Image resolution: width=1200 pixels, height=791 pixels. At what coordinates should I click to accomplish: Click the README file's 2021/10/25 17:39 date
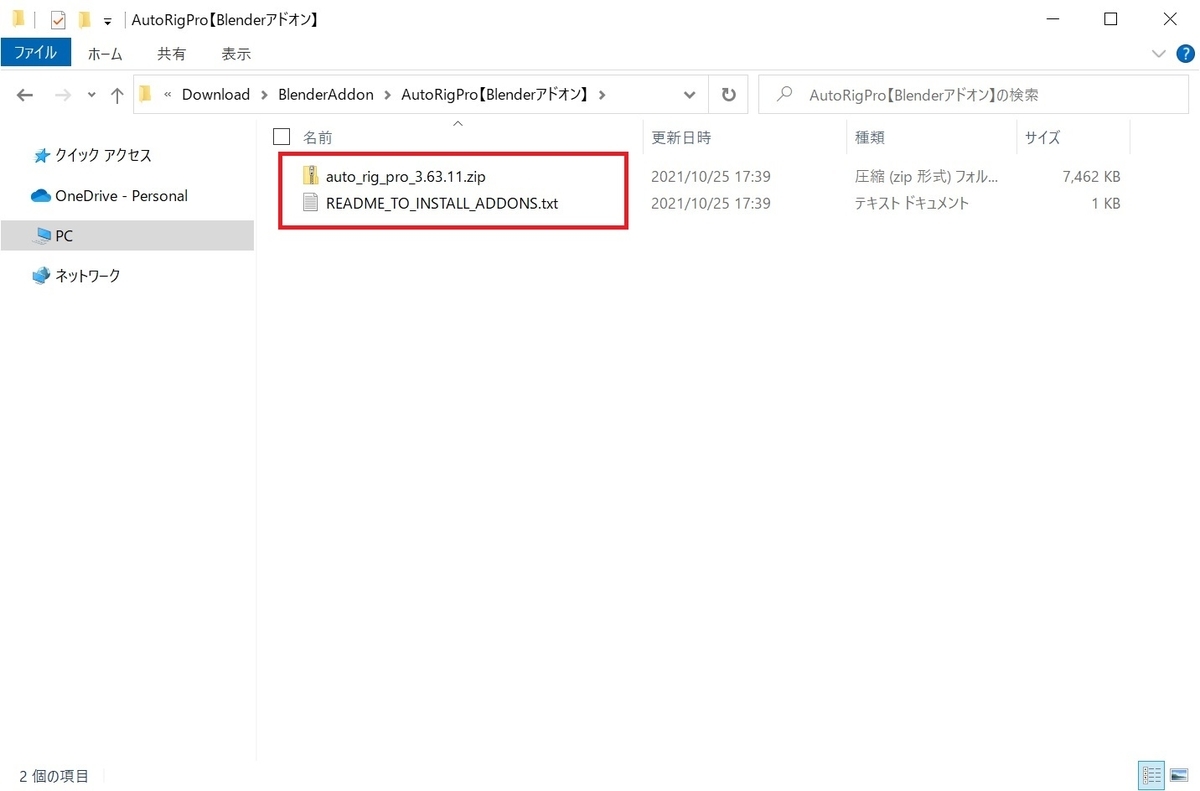(x=711, y=203)
